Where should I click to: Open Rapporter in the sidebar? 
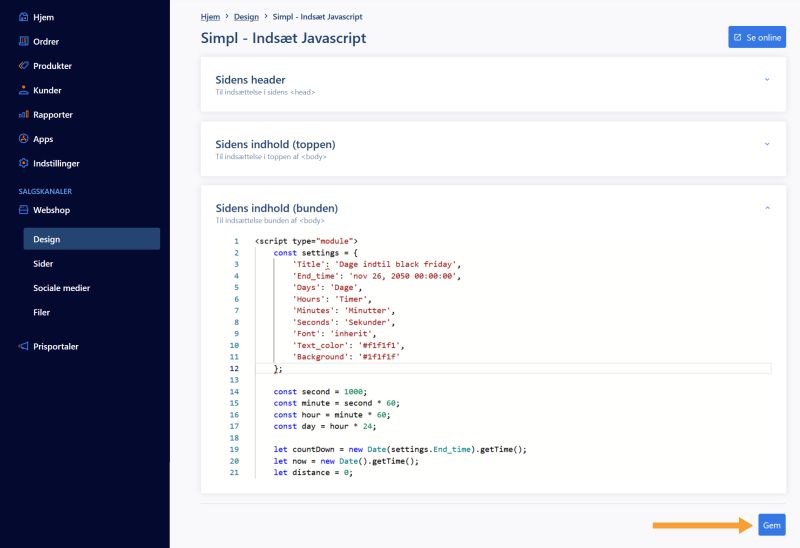(53, 115)
